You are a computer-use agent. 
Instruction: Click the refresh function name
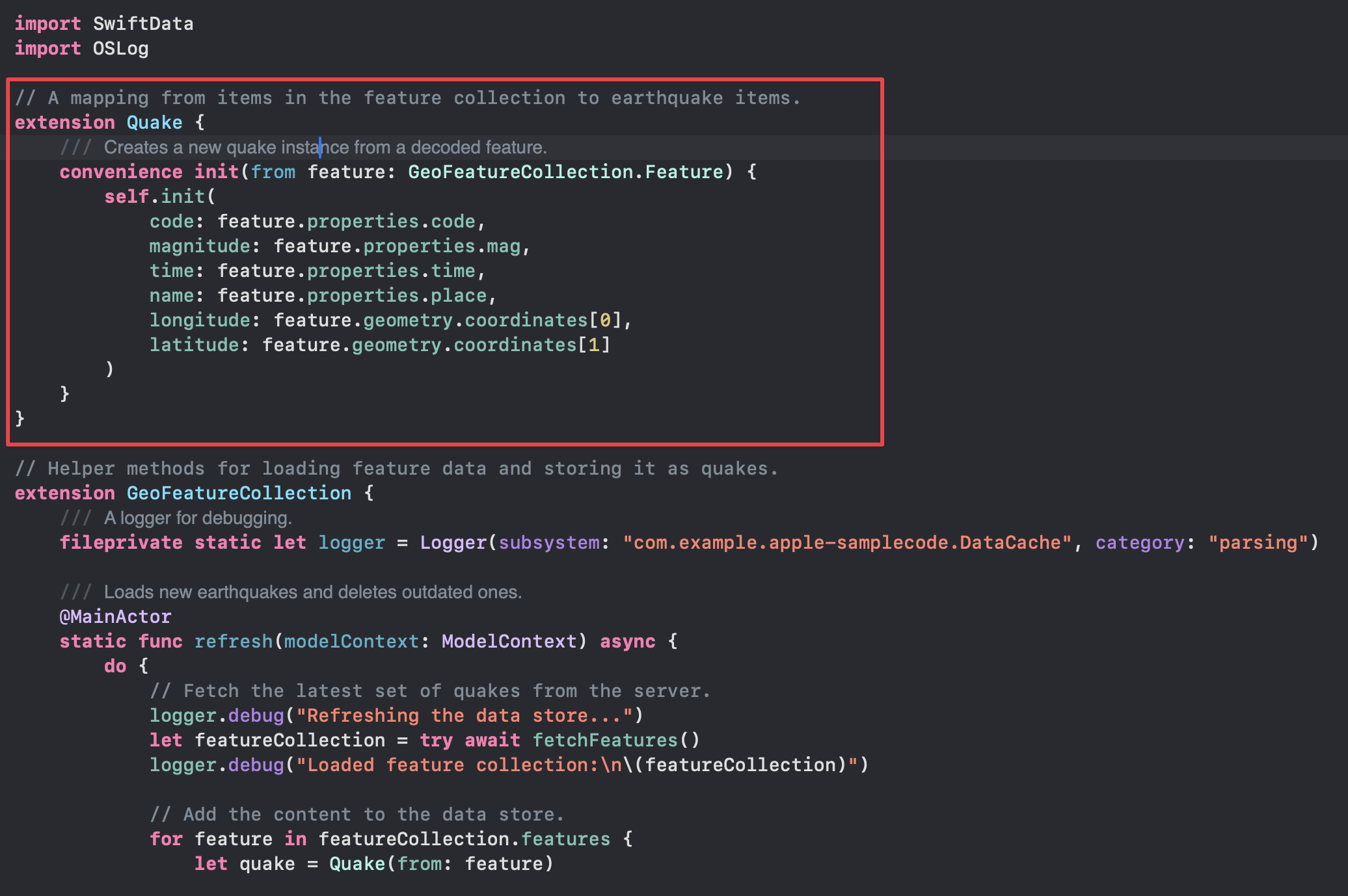pyautogui.click(x=234, y=641)
